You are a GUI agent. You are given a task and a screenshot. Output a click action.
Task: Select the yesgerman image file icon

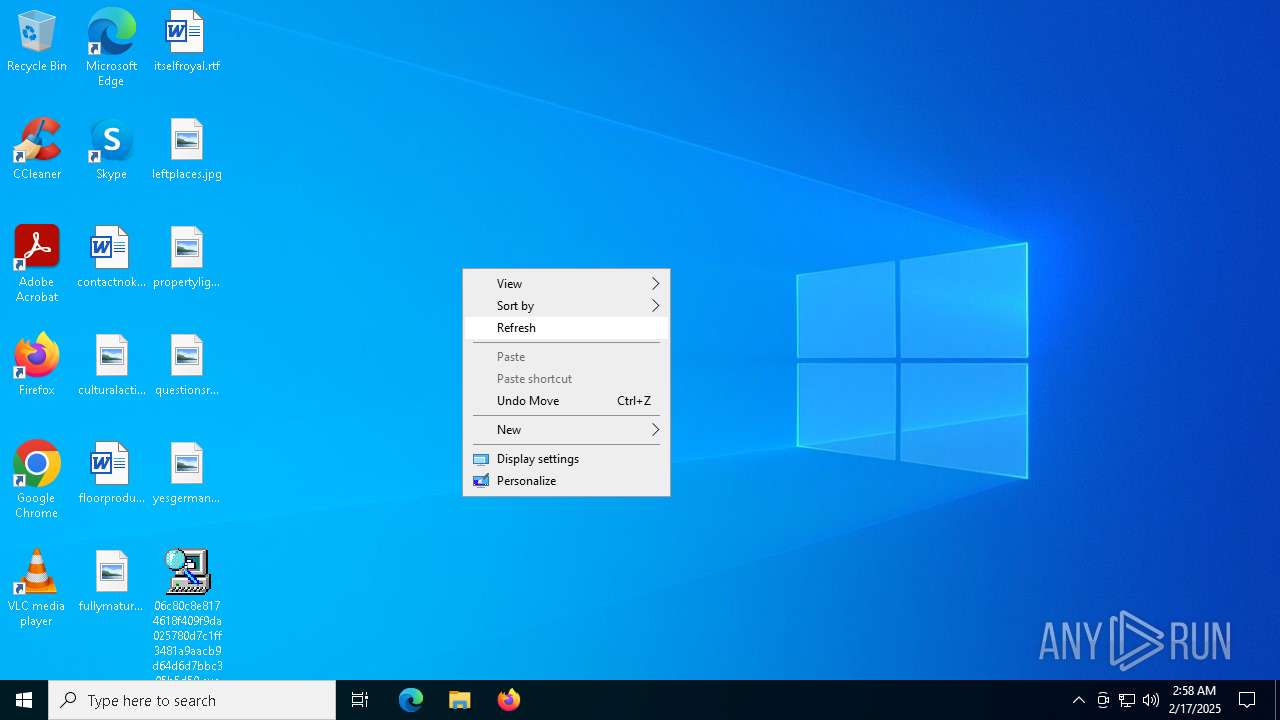[187, 474]
